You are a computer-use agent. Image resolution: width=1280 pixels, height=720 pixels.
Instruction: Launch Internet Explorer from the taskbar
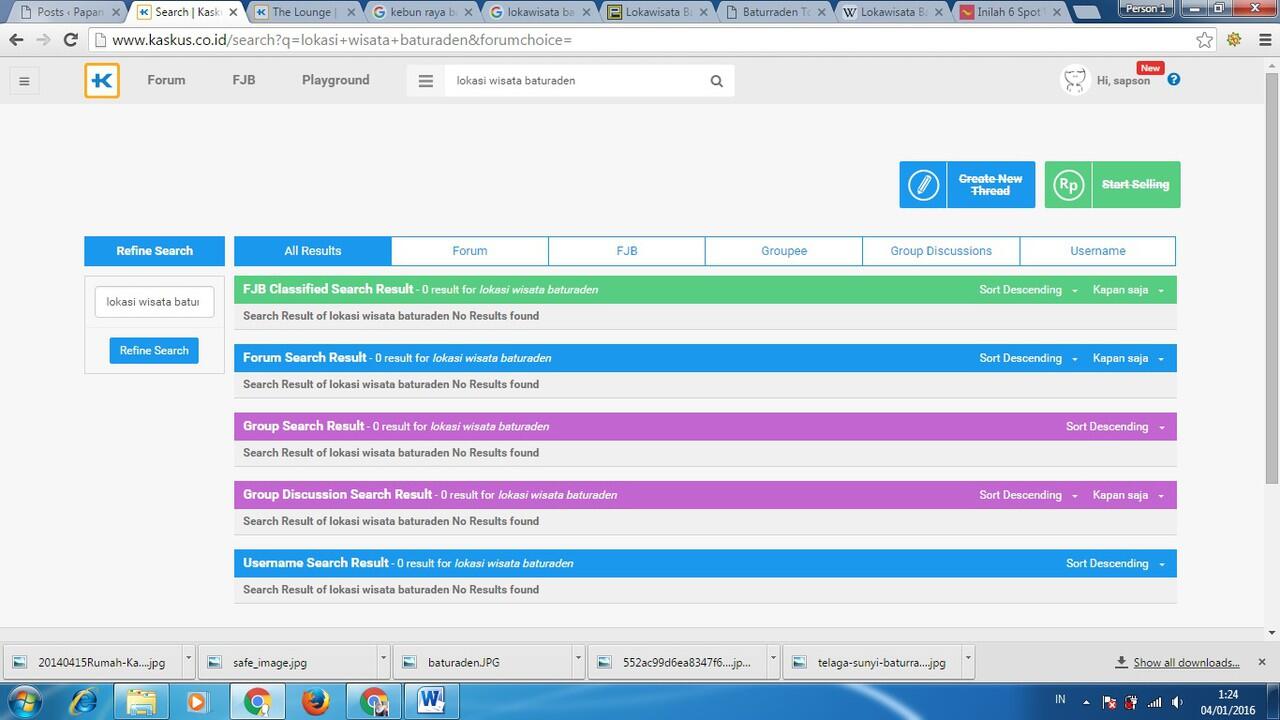(x=84, y=702)
